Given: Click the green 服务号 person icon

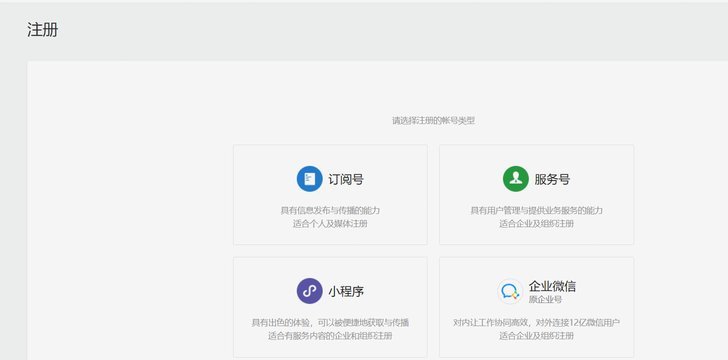Looking at the screenshot, I should point(515,179).
